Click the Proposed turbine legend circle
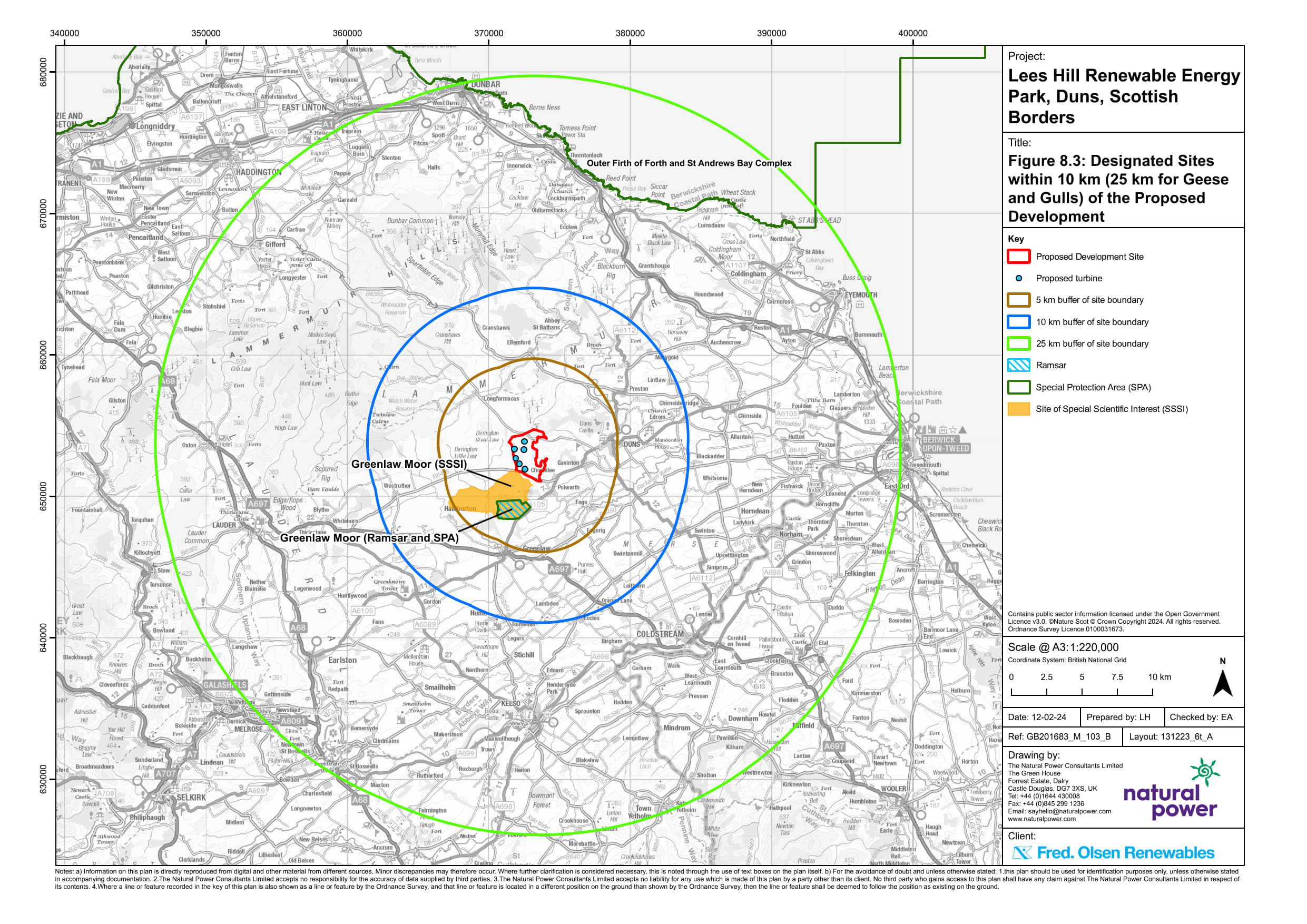Image resolution: width=1307 pixels, height=924 pixels. tap(1019, 278)
